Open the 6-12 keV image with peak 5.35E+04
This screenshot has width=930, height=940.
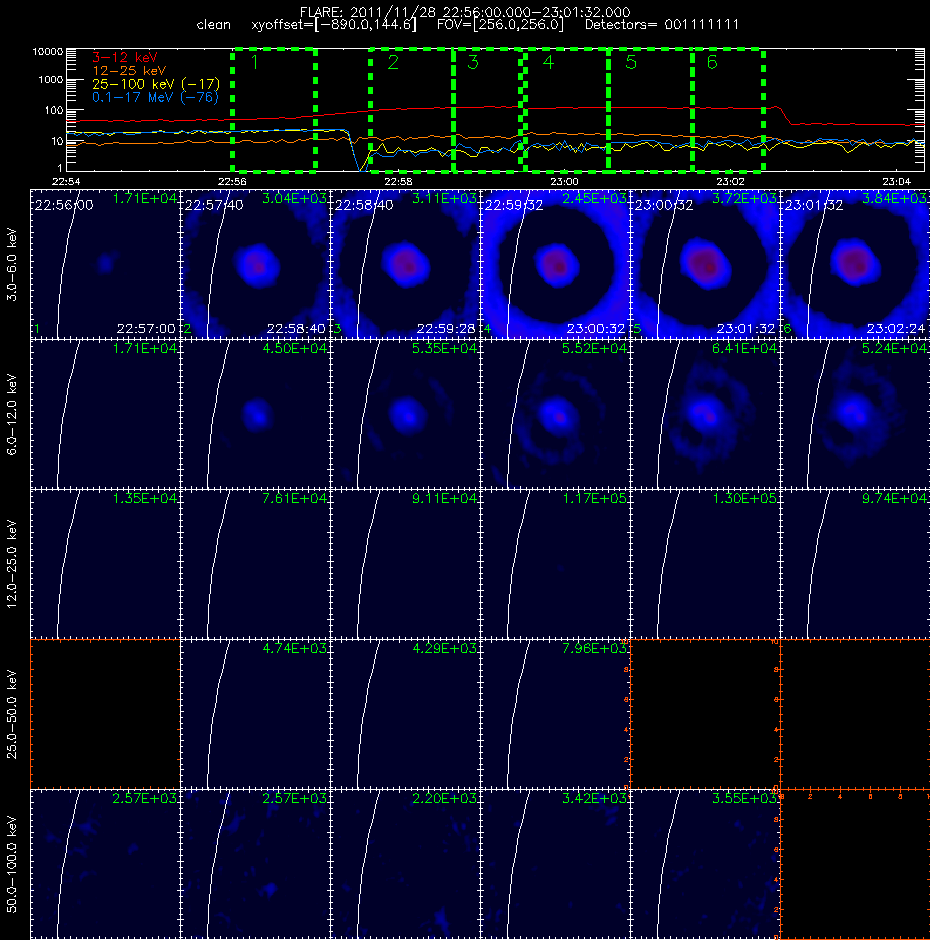tap(405, 414)
